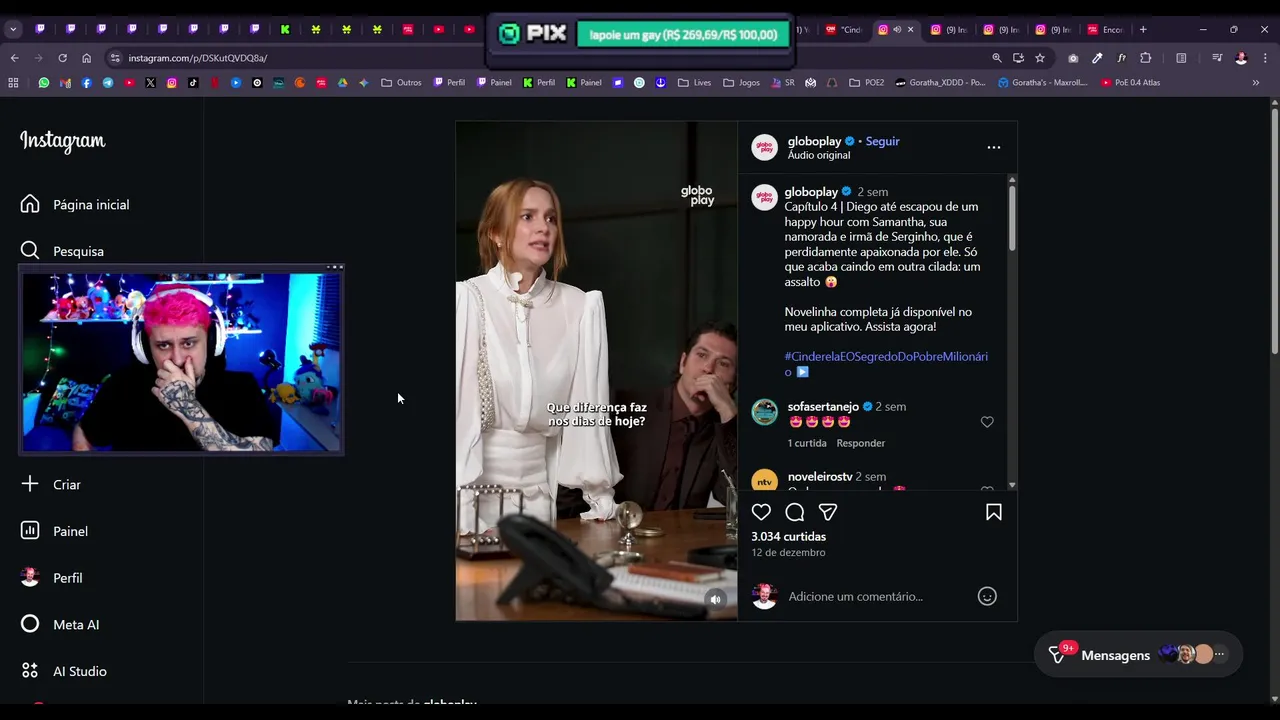The height and width of the screenshot is (720, 1280).
Task: Open the comment bubble icon under the post
Action: click(795, 512)
